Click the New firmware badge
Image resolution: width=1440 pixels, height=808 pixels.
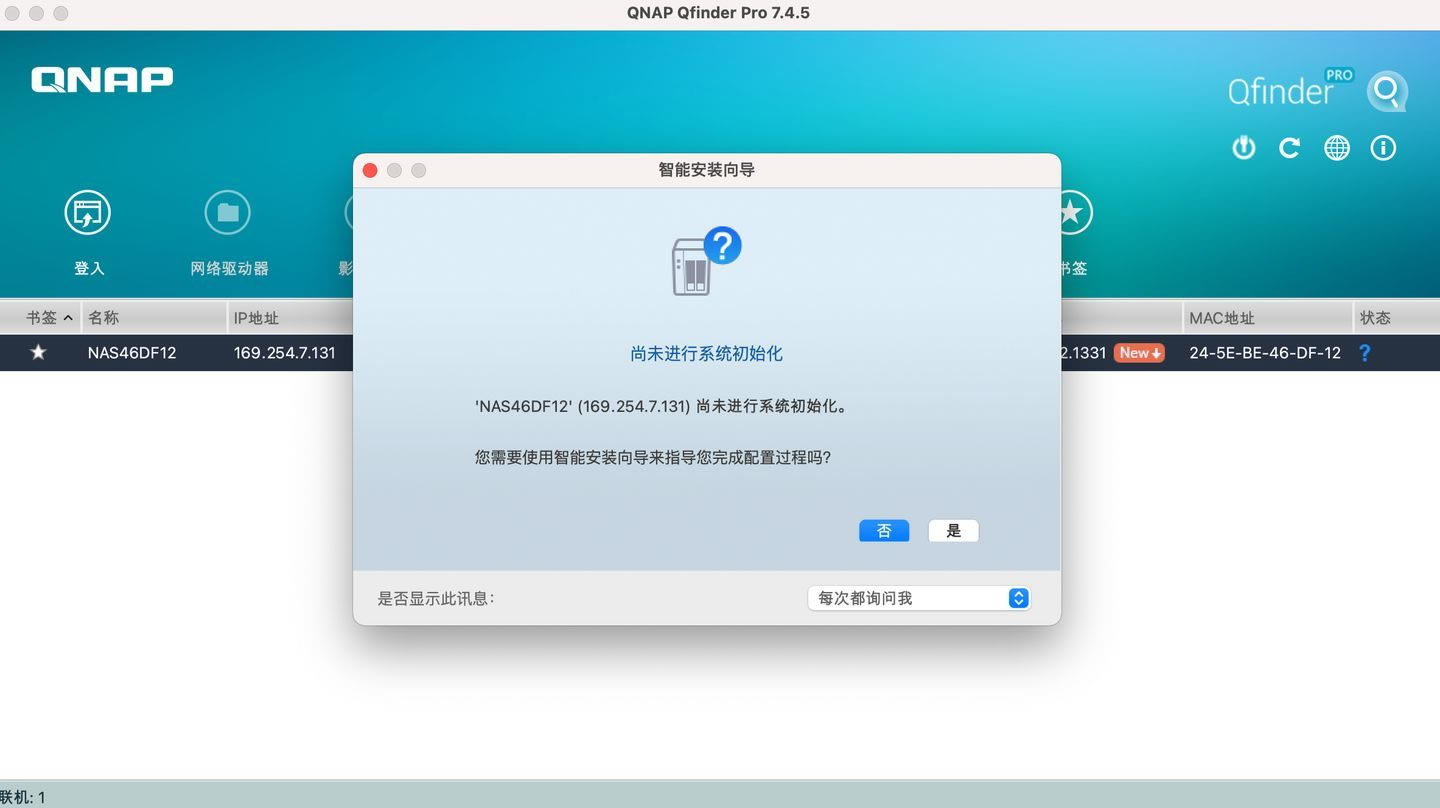pyautogui.click(x=1139, y=353)
